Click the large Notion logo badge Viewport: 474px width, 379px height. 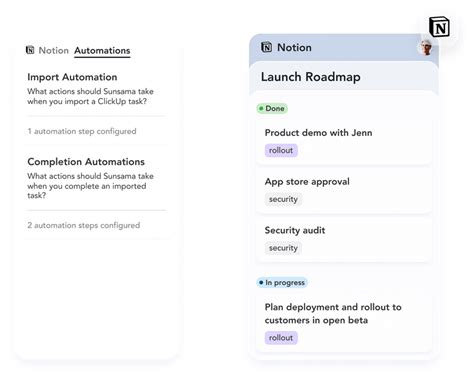[439, 27]
